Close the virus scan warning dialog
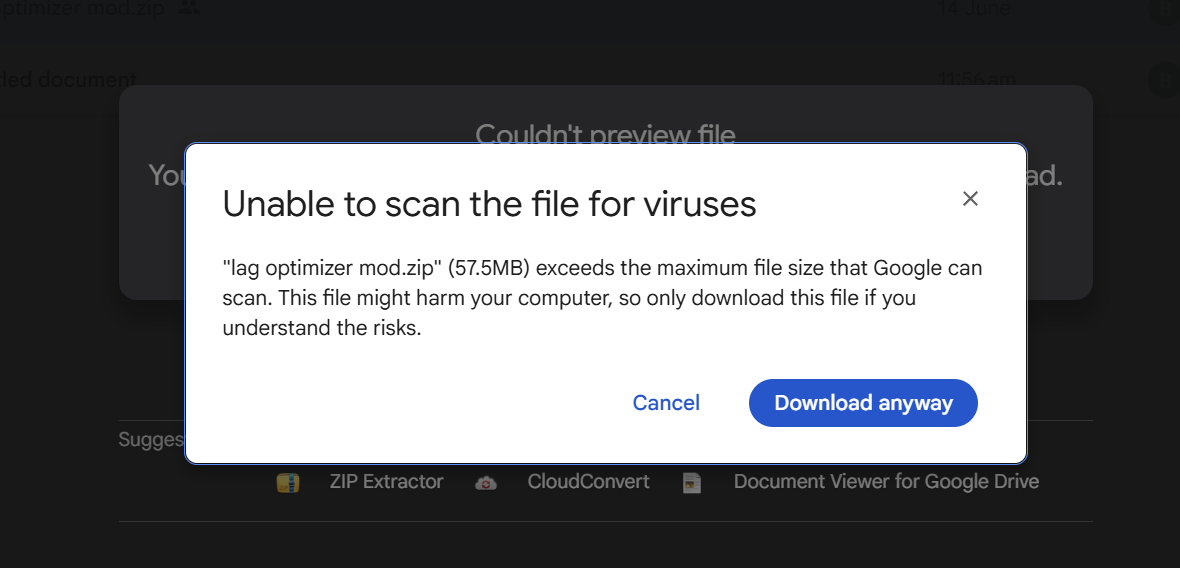Screen dimensions: 1180x568 coord(970,199)
